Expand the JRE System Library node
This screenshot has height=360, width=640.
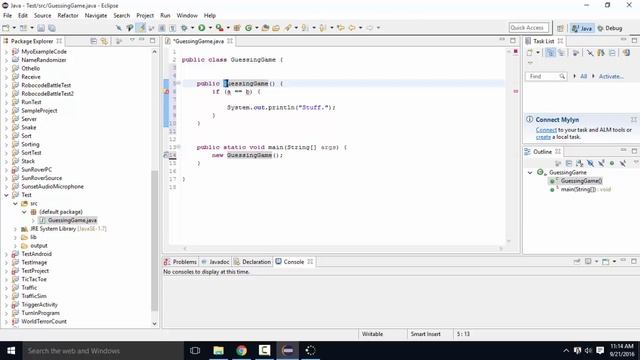[16, 229]
